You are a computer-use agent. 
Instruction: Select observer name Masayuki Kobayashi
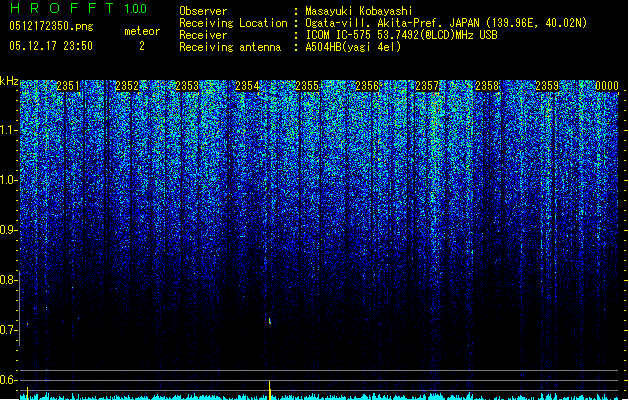359,11
